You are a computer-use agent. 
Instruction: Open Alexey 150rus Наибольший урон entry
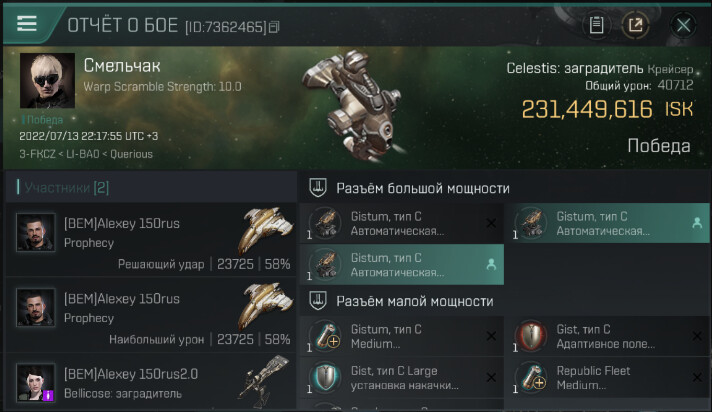tap(150, 315)
